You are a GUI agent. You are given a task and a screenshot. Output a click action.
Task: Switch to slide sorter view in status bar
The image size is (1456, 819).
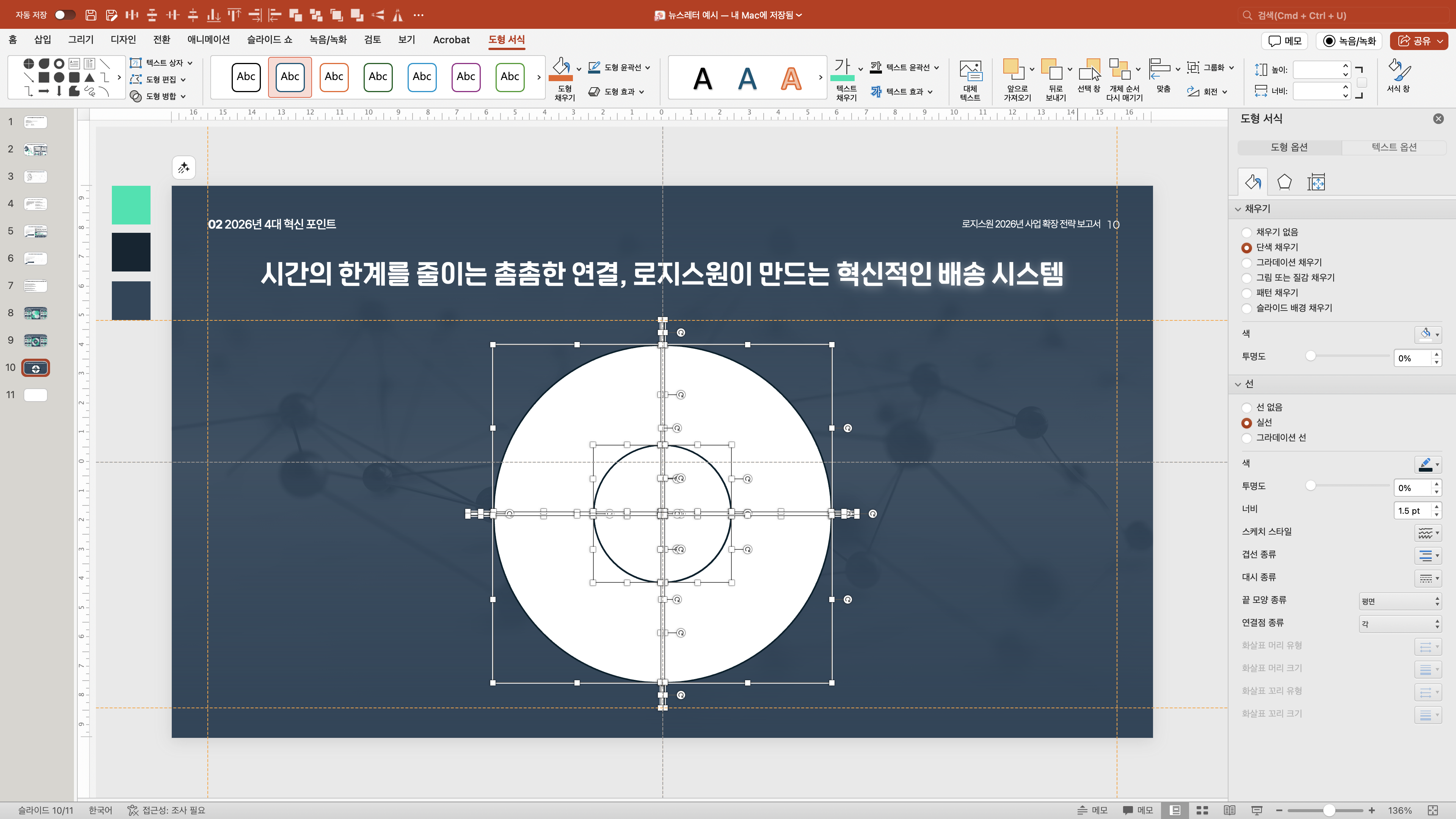pyautogui.click(x=1202, y=810)
